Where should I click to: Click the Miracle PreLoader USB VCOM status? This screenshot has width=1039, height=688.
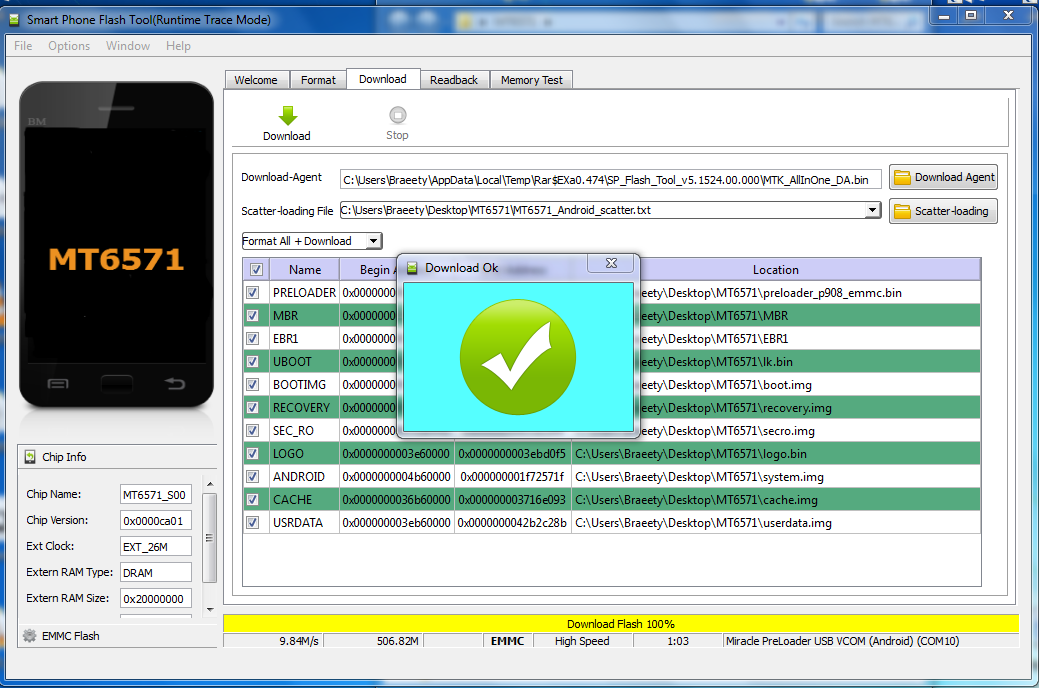tap(870, 641)
